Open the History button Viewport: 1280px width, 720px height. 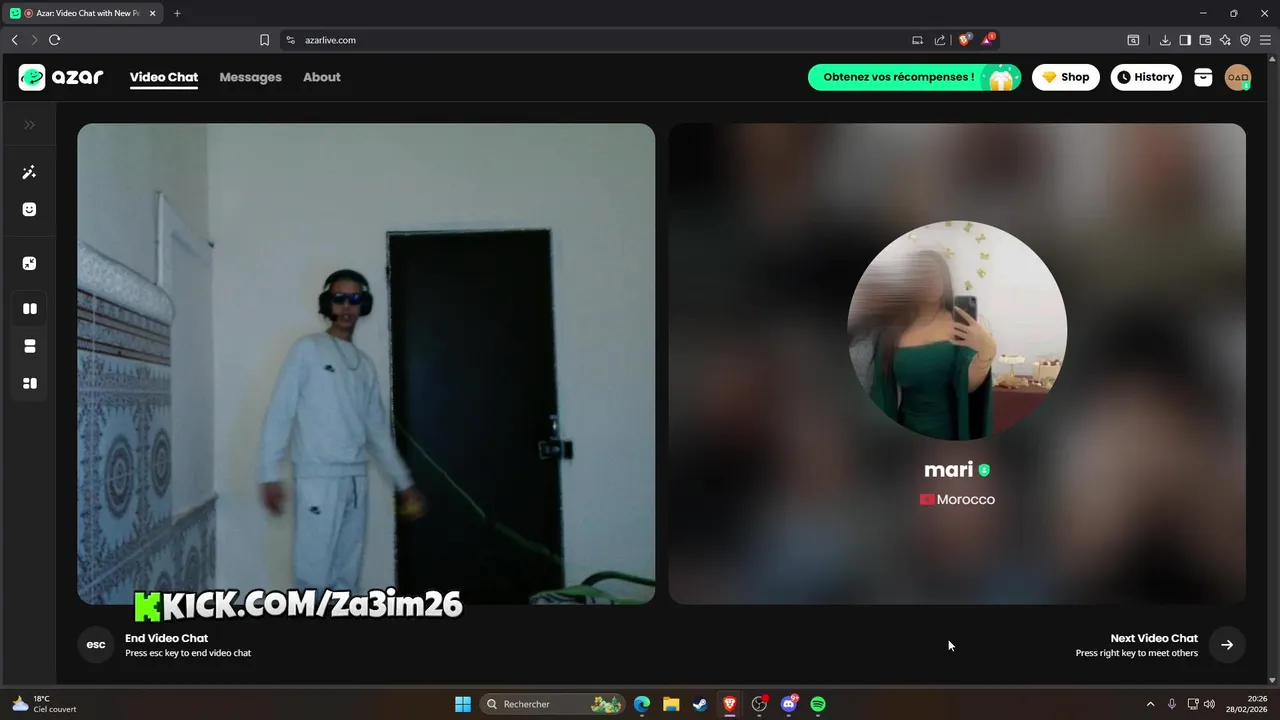[x=1146, y=77]
